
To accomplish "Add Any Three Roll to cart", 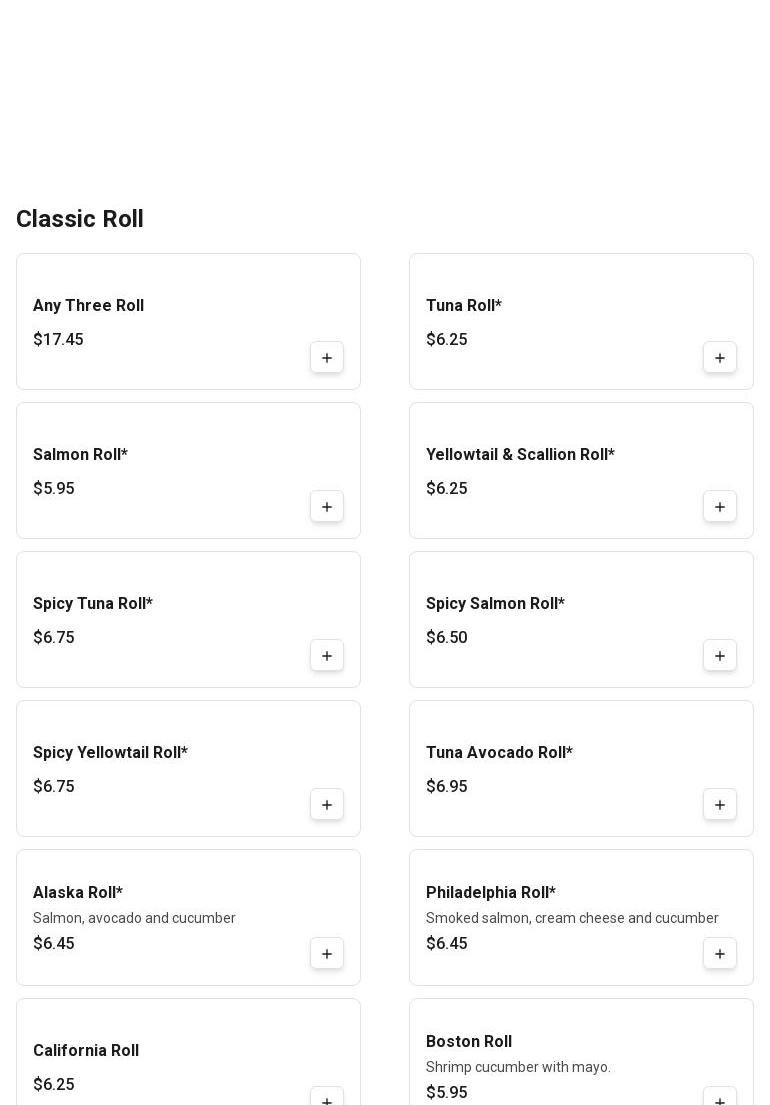I will click(x=327, y=358).
